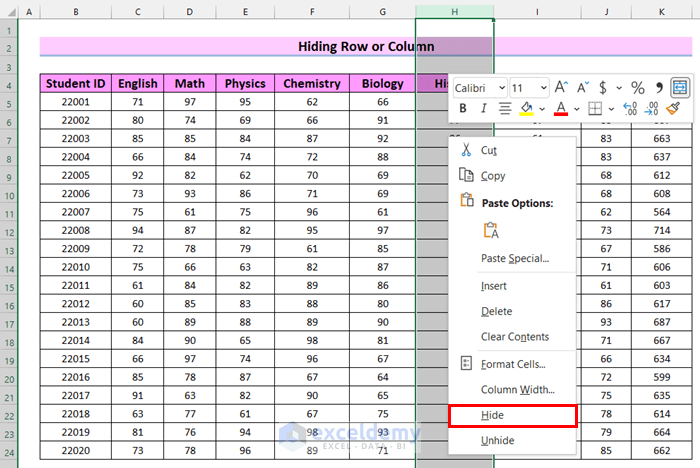The image size is (700, 468).
Task: Click Merge and Center icon
Action: click(680, 88)
